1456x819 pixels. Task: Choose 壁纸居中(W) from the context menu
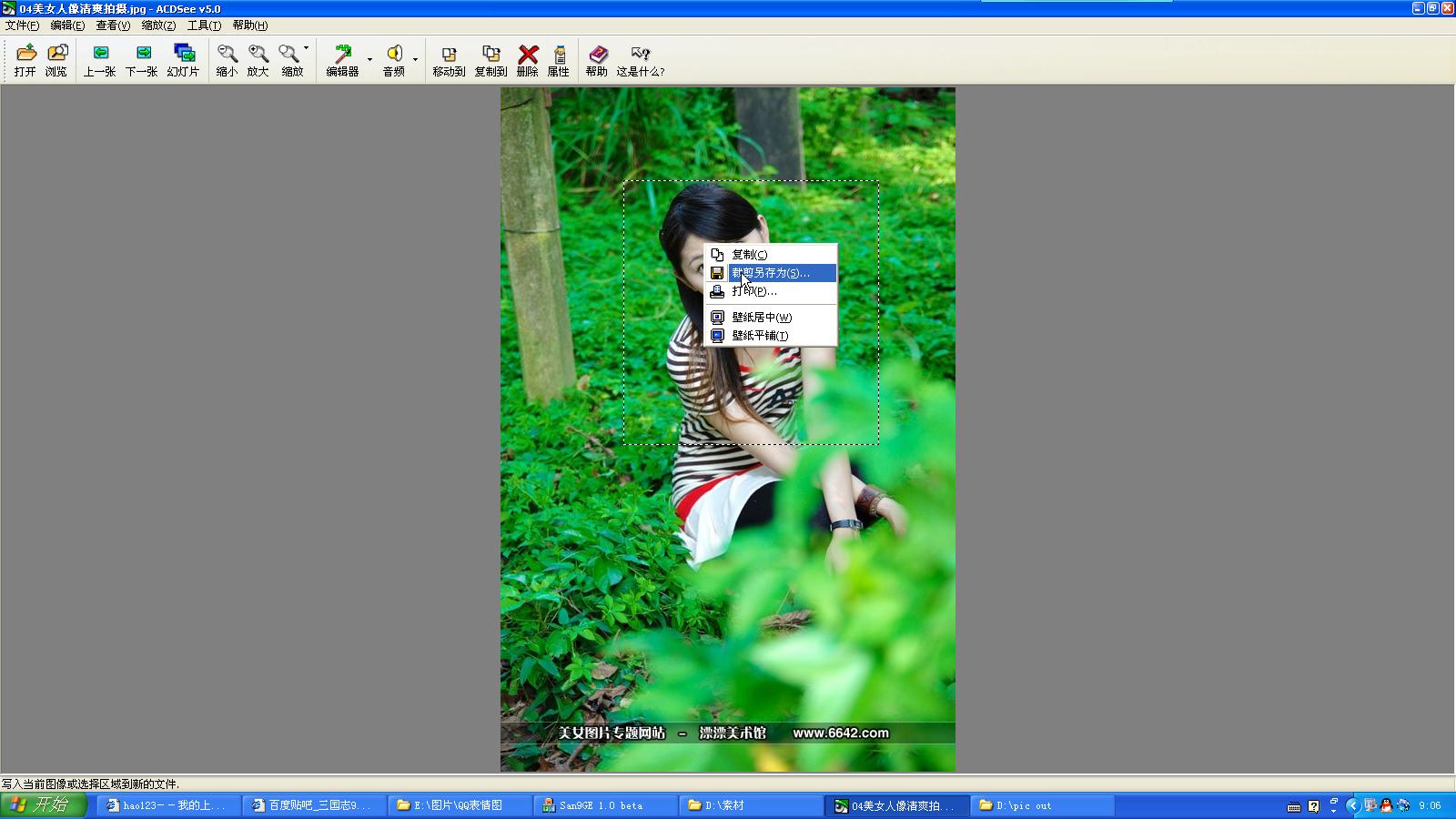coord(762,318)
